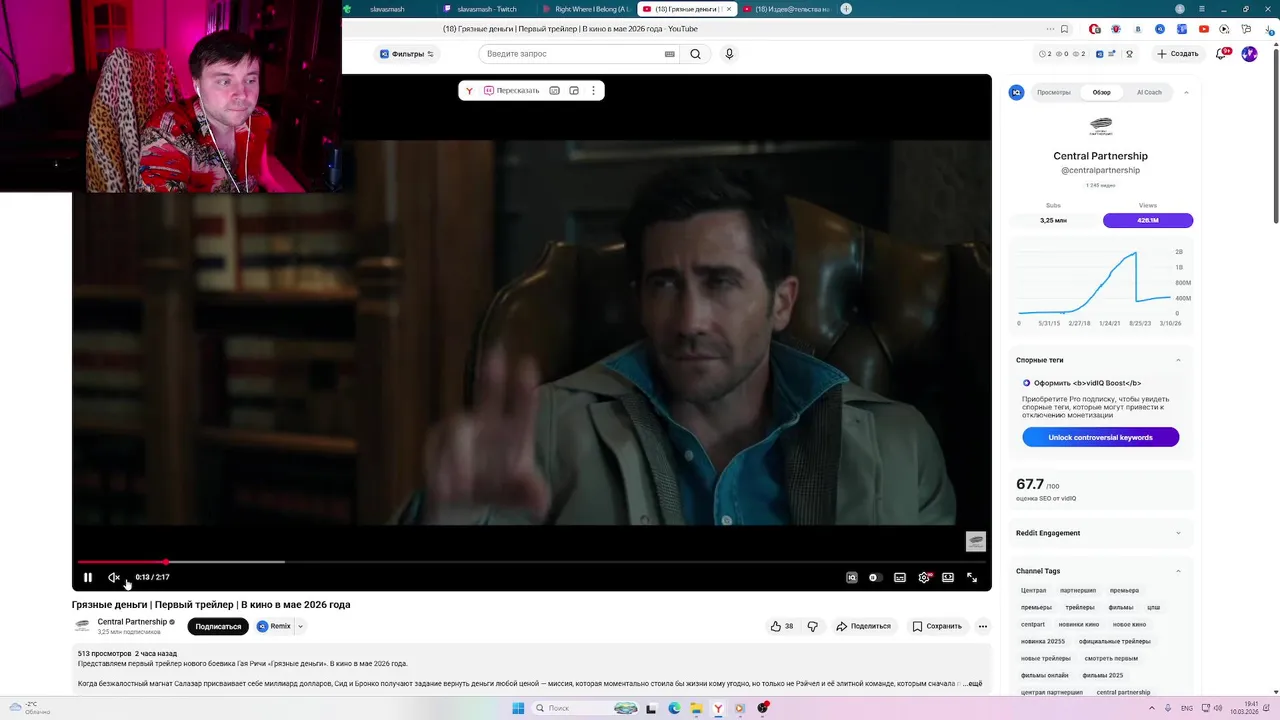
Task: Click Unlock controversial keywords button
Action: pos(1100,437)
